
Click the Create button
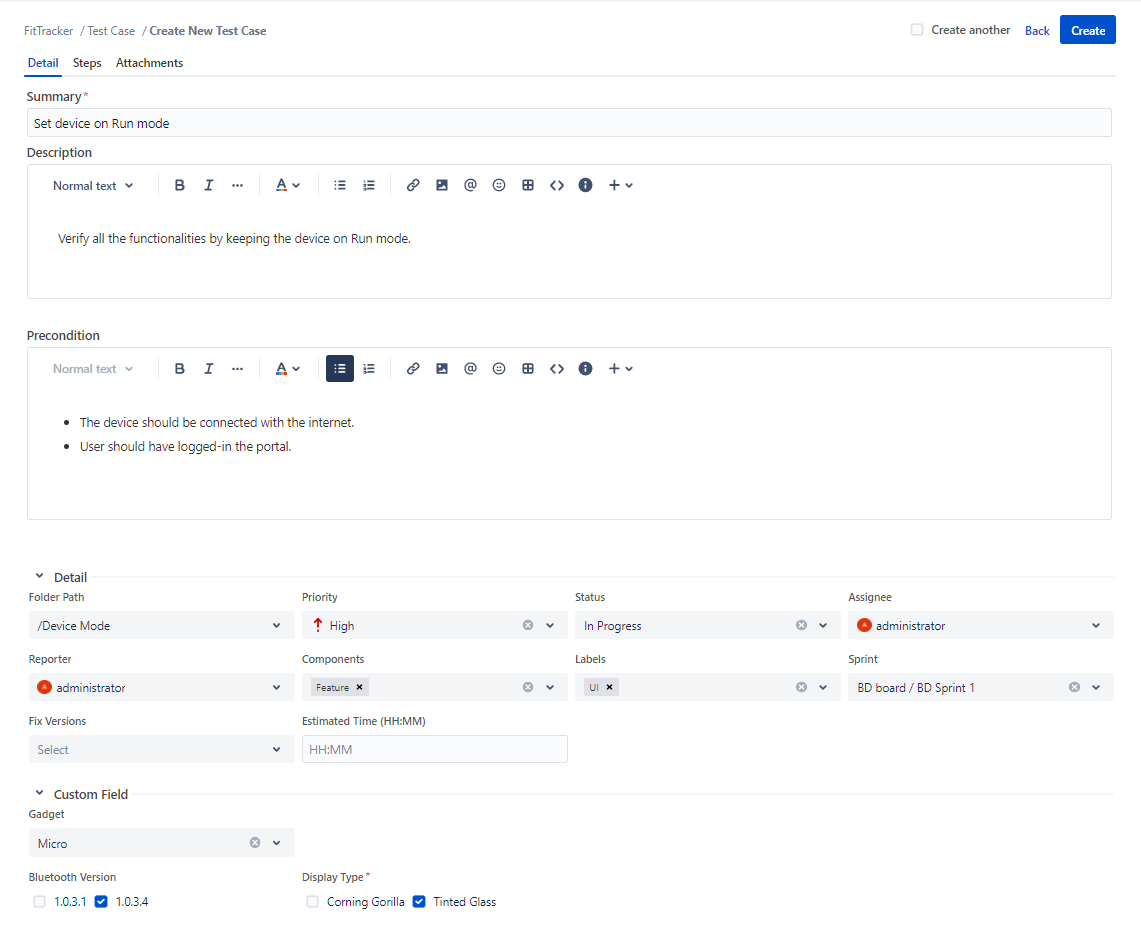tap(1087, 29)
